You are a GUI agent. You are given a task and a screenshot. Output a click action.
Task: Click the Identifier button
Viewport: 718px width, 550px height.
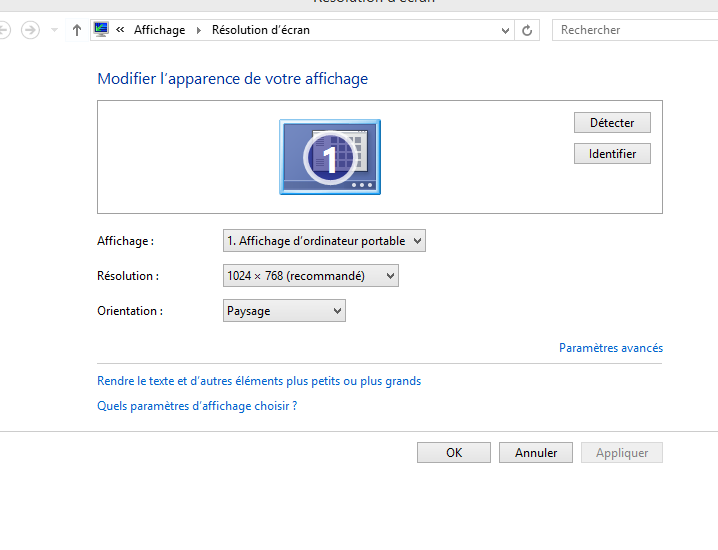coord(612,154)
